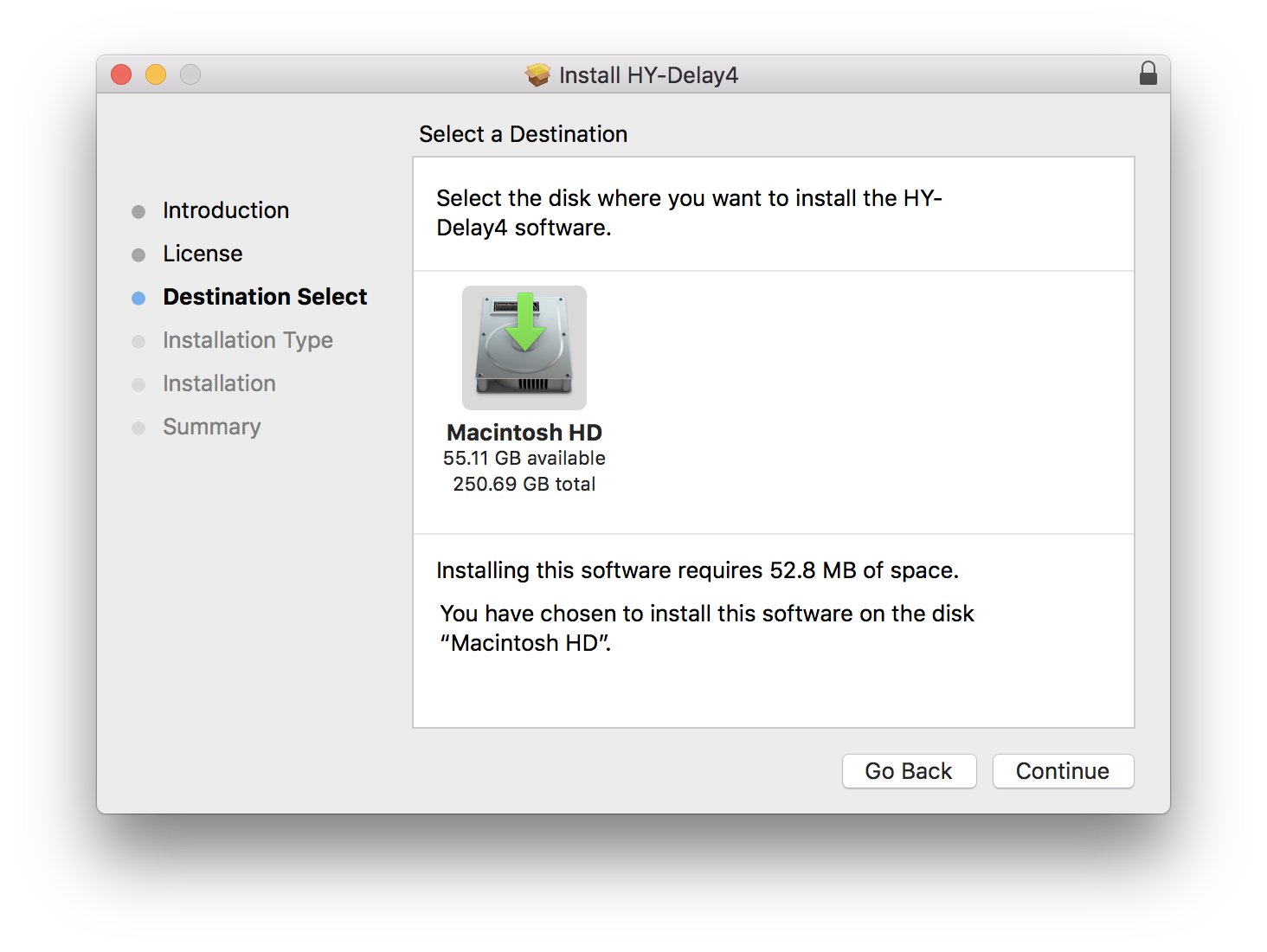
Task: Click the blue bullet beside Destination Select
Action: [138, 299]
